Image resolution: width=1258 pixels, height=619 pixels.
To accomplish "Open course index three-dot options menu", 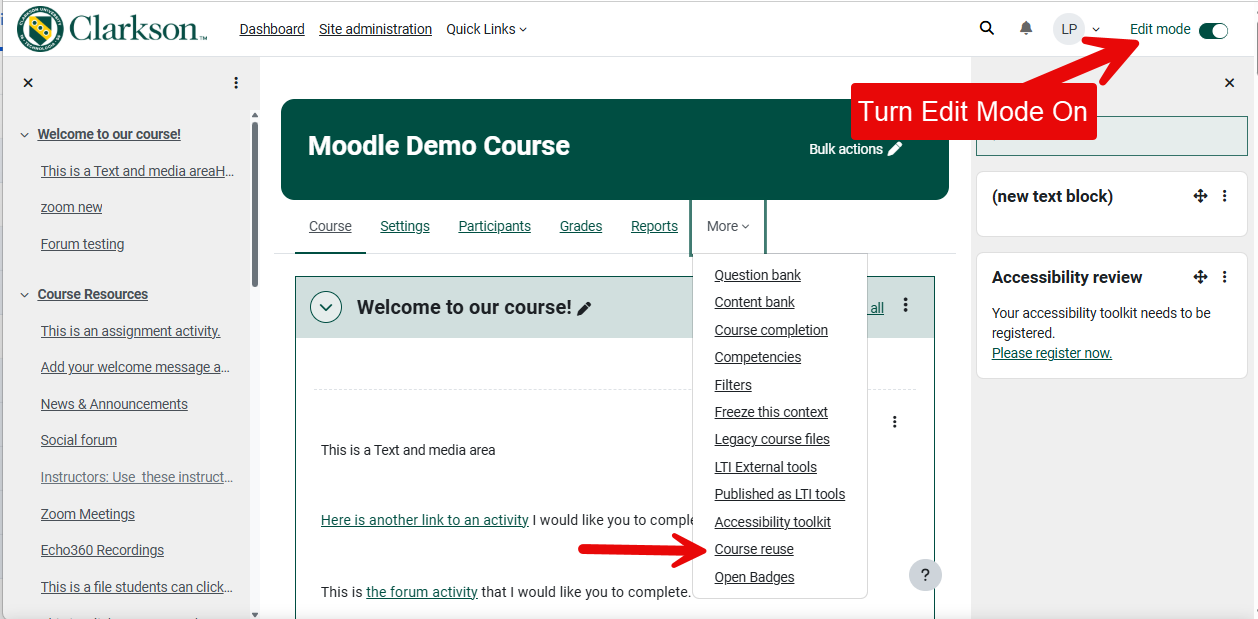I will click(236, 83).
